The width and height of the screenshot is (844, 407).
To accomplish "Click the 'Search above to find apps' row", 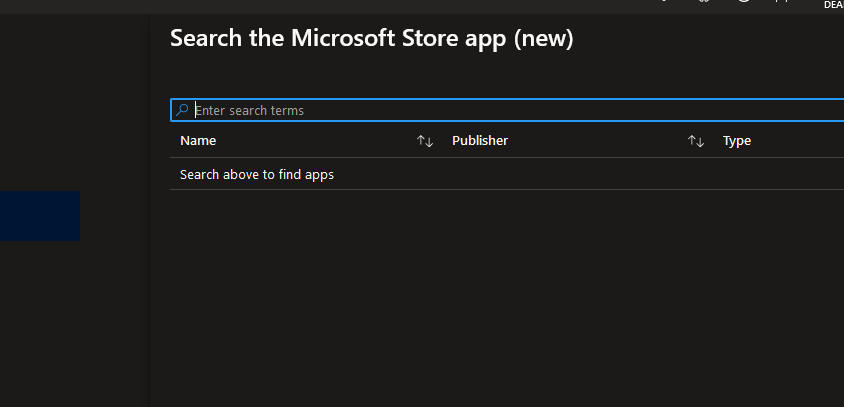I will click(x=507, y=174).
